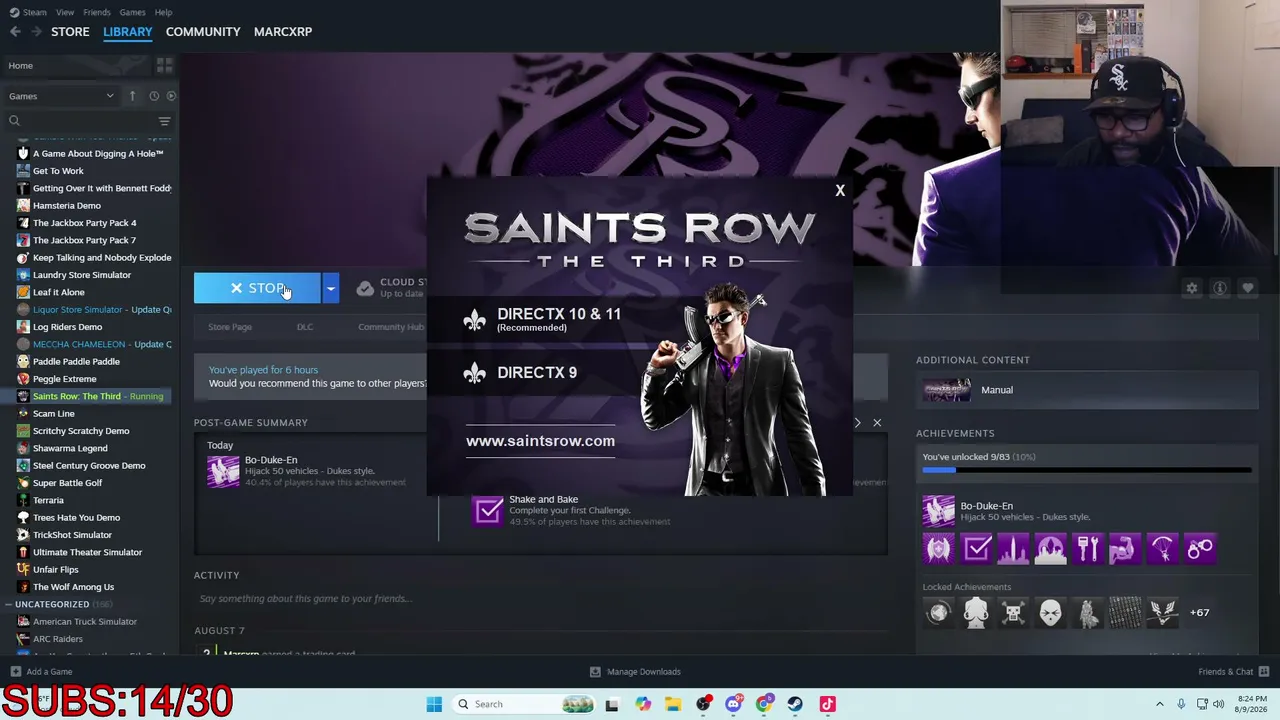Go forward with the right navigation arrow
Viewport: 1280px width, 720px height.
36,32
